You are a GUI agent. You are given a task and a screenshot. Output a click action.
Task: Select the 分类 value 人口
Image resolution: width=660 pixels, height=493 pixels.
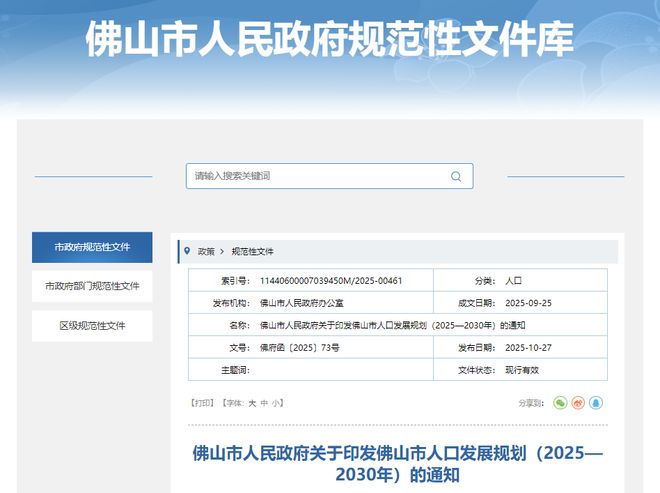click(x=514, y=281)
